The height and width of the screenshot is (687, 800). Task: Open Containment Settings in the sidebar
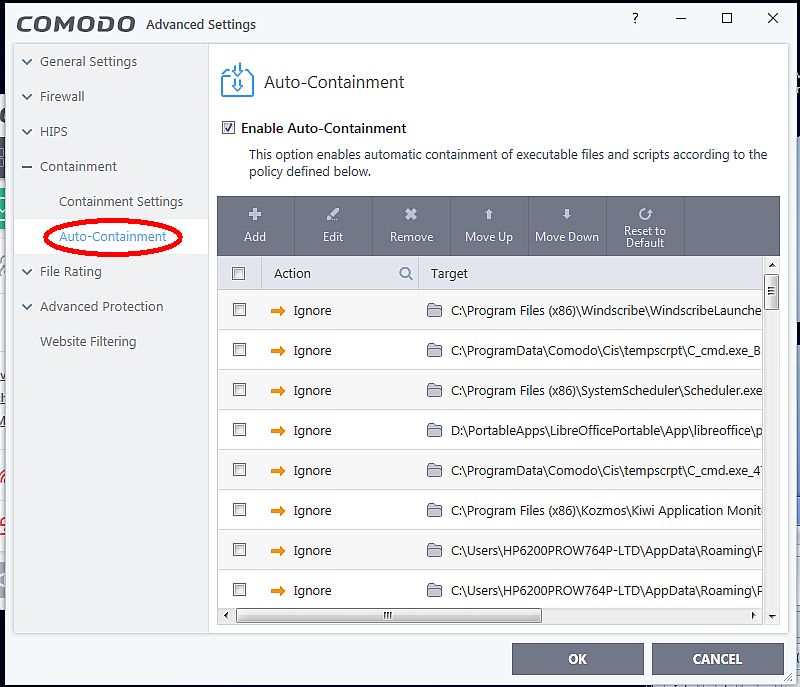121,201
